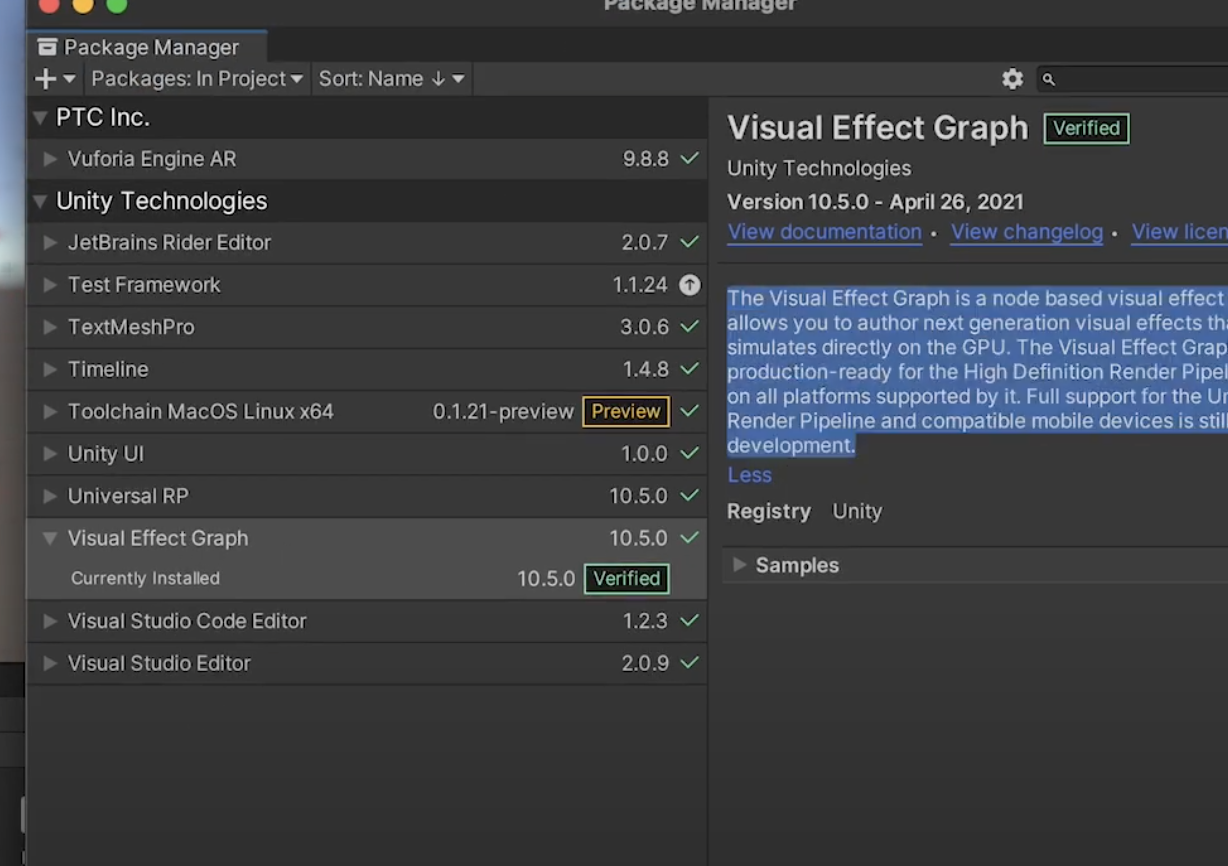Open the add package plus menu

pos(55,79)
